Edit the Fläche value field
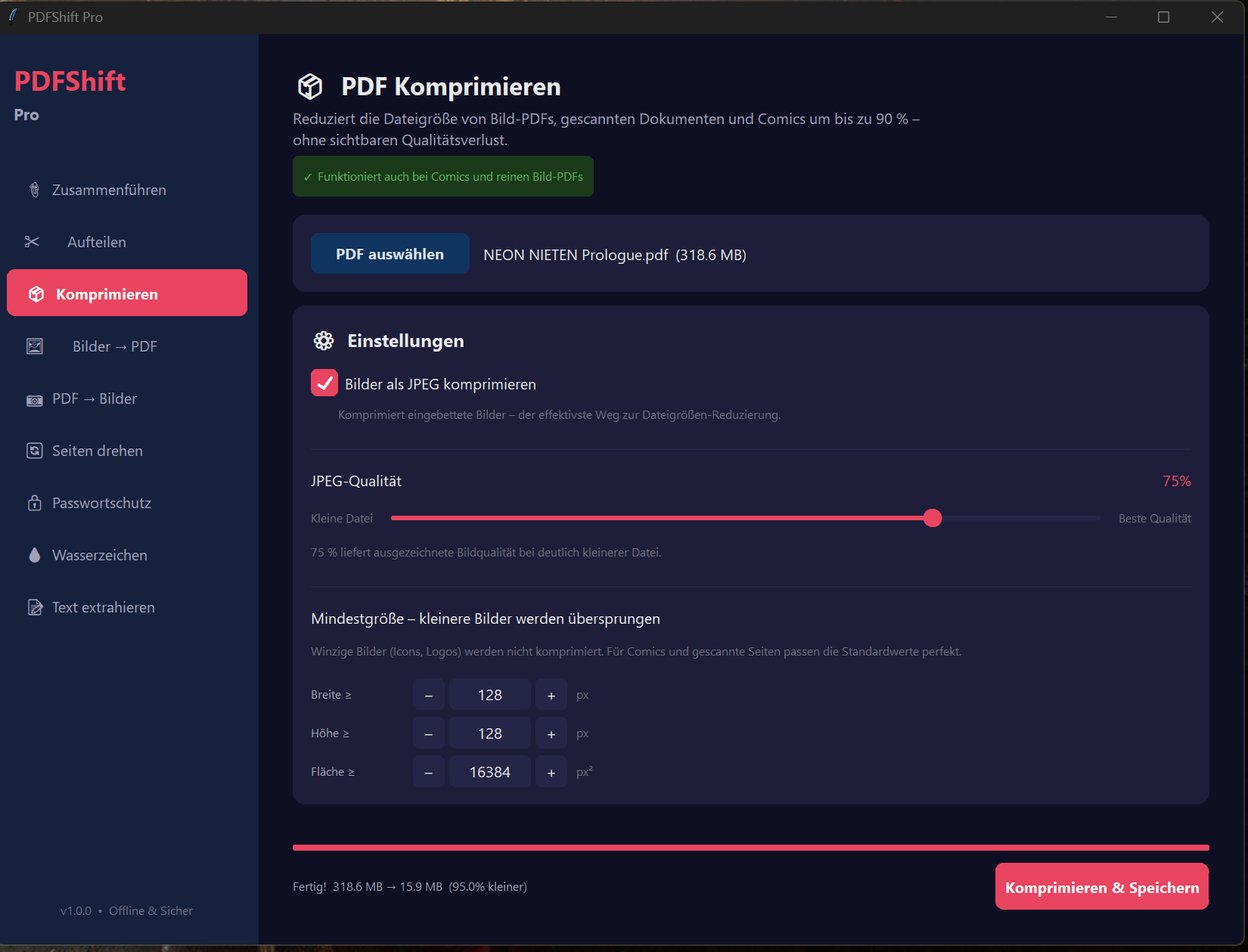1248x952 pixels. click(489, 771)
